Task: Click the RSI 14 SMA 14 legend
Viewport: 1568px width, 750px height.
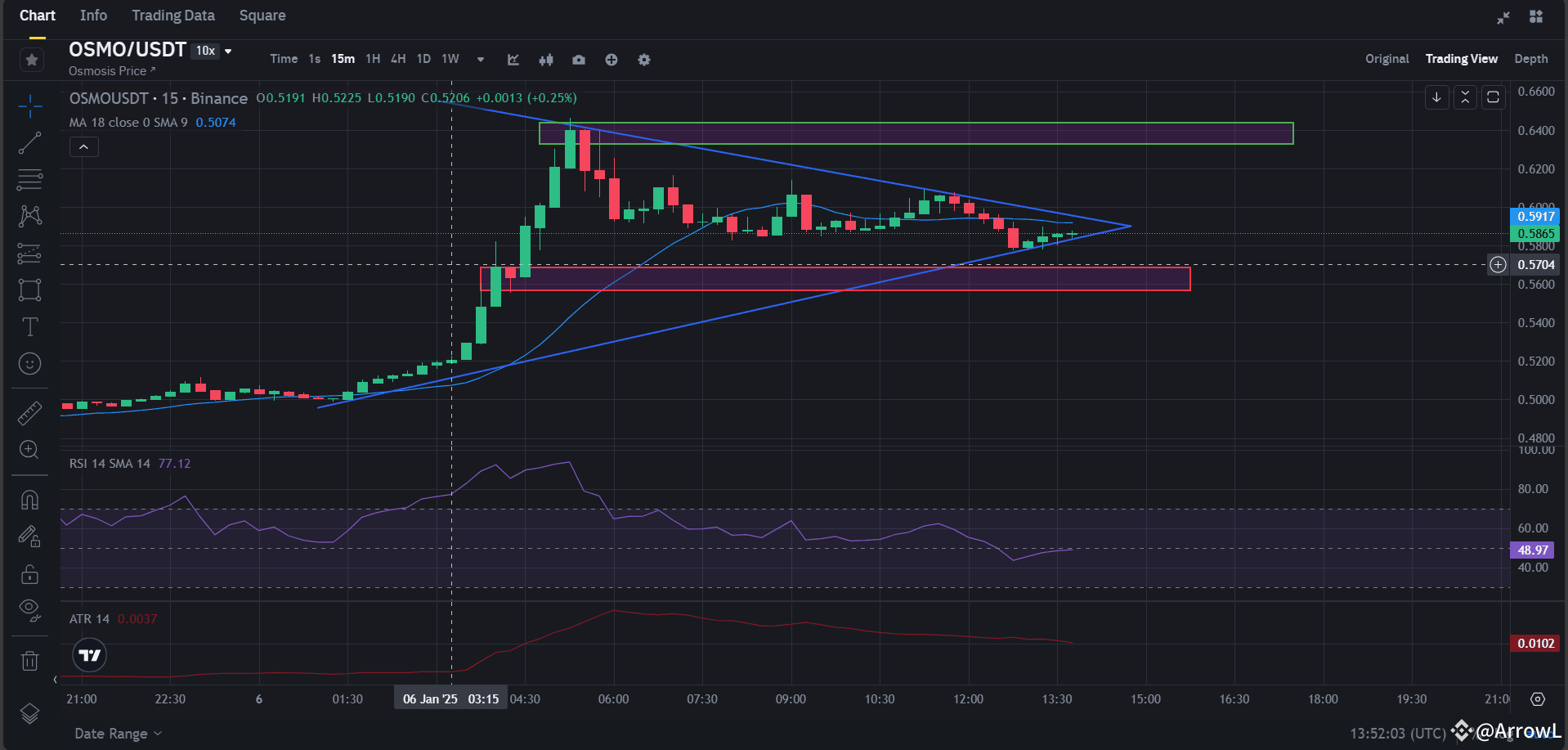Action: point(110,464)
